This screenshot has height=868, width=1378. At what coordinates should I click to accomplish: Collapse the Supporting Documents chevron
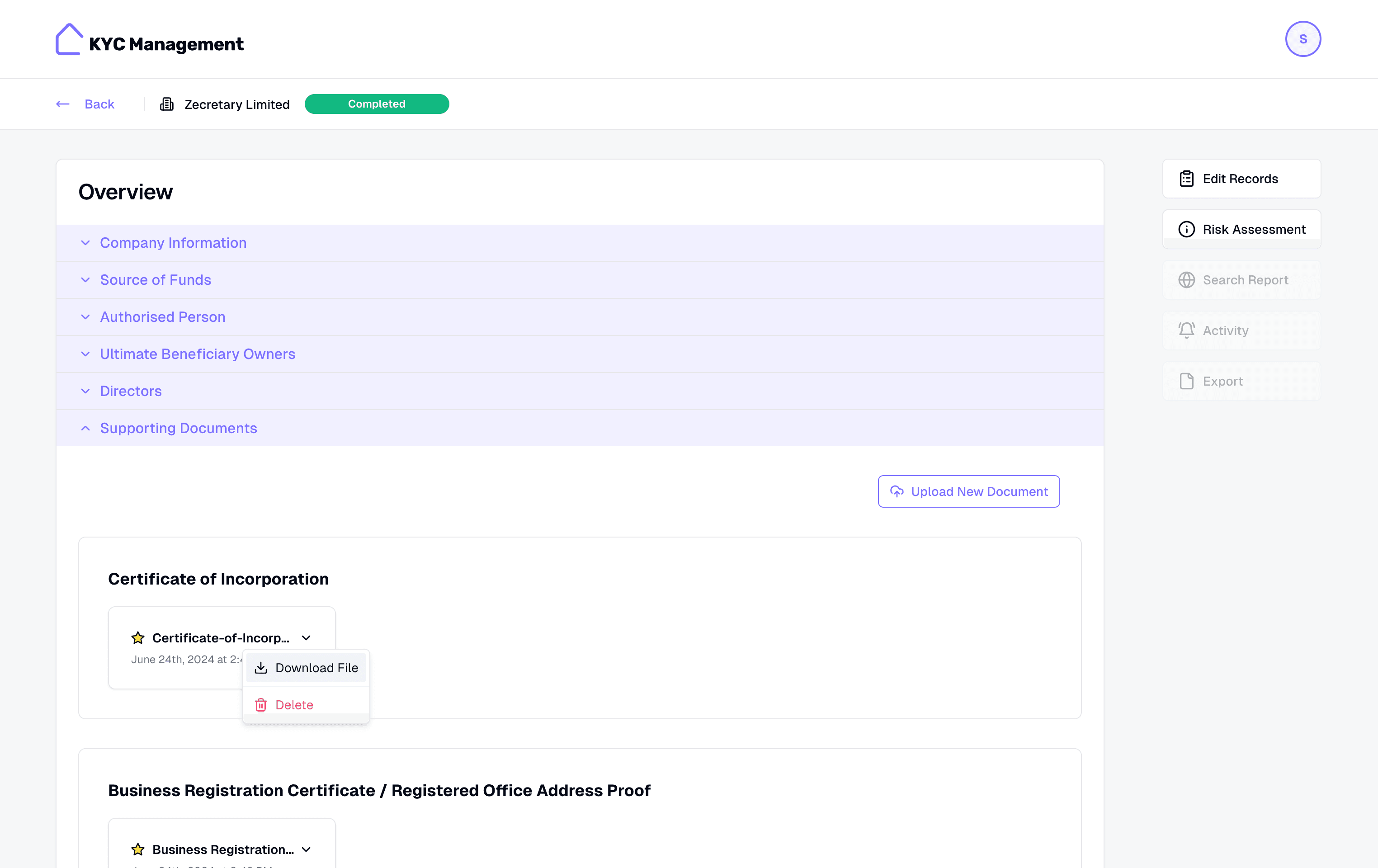[85, 429]
